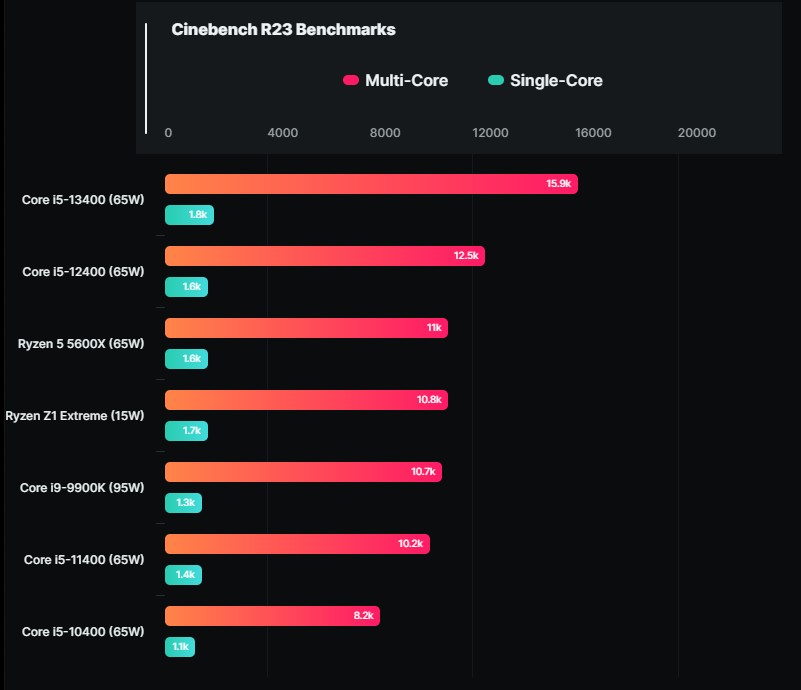Click the Cinebench R23 Benchmarks title
Viewport: 801px width, 690px height.
click(x=283, y=30)
